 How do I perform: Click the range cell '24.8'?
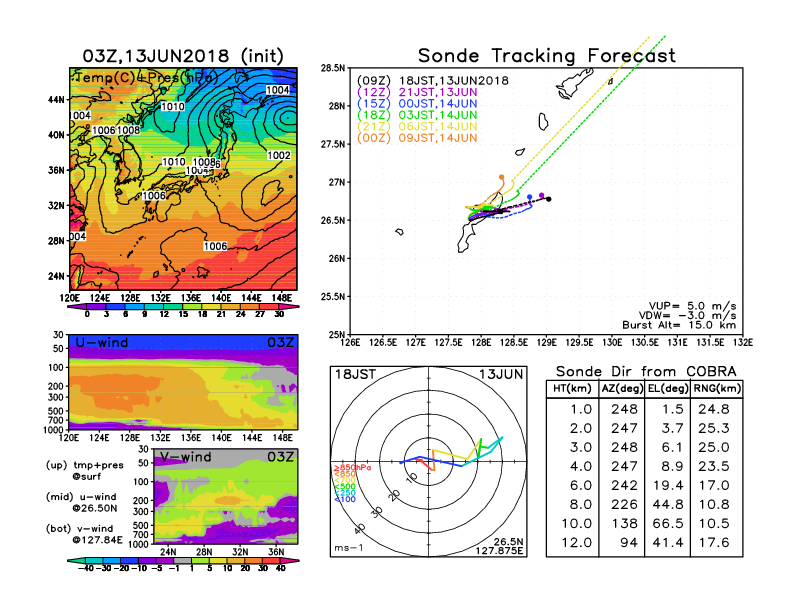pyautogui.click(x=714, y=409)
